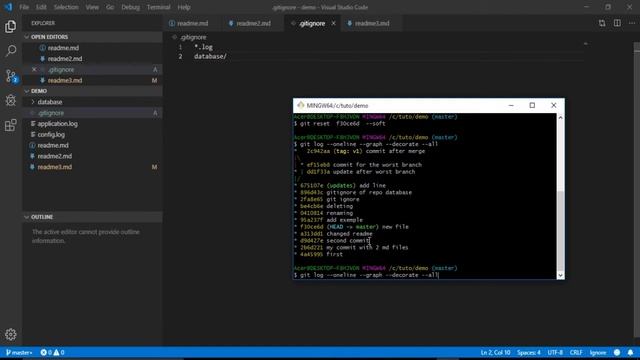Screen dimensions: 640x360
Task: Switch to readme3.md editor tab
Action: pos(372,23)
